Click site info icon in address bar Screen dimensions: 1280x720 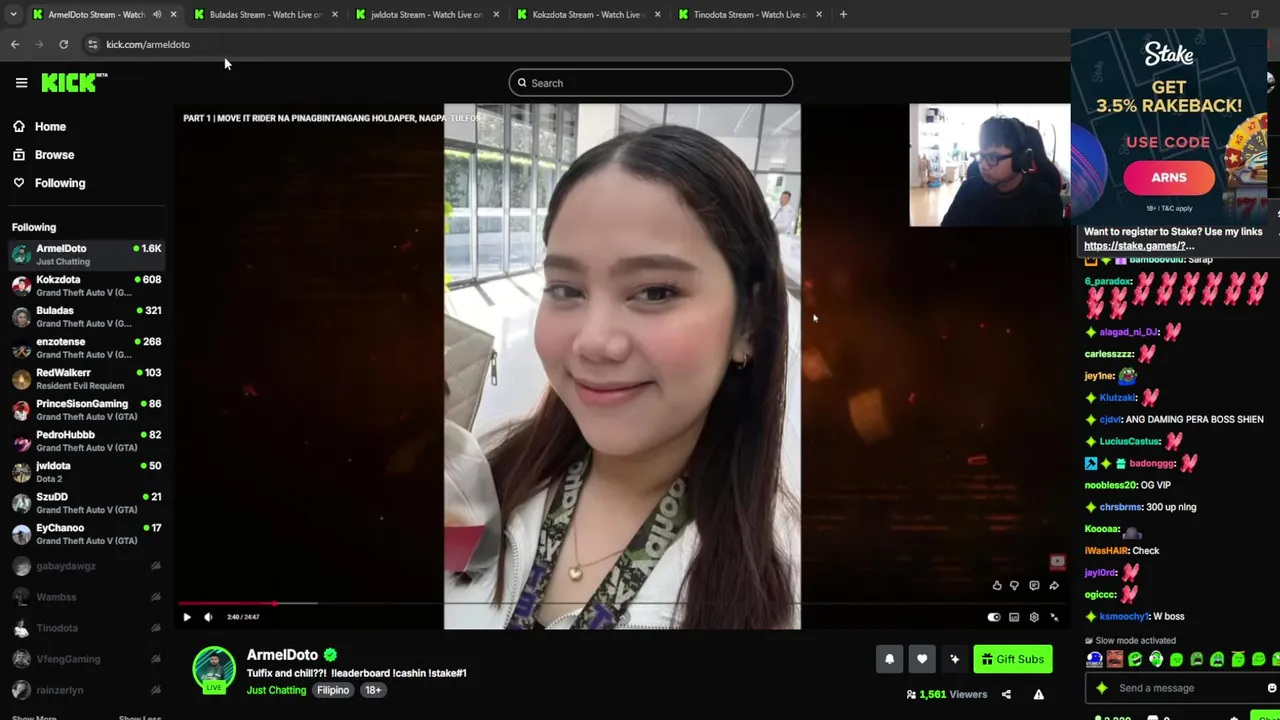(x=92, y=44)
